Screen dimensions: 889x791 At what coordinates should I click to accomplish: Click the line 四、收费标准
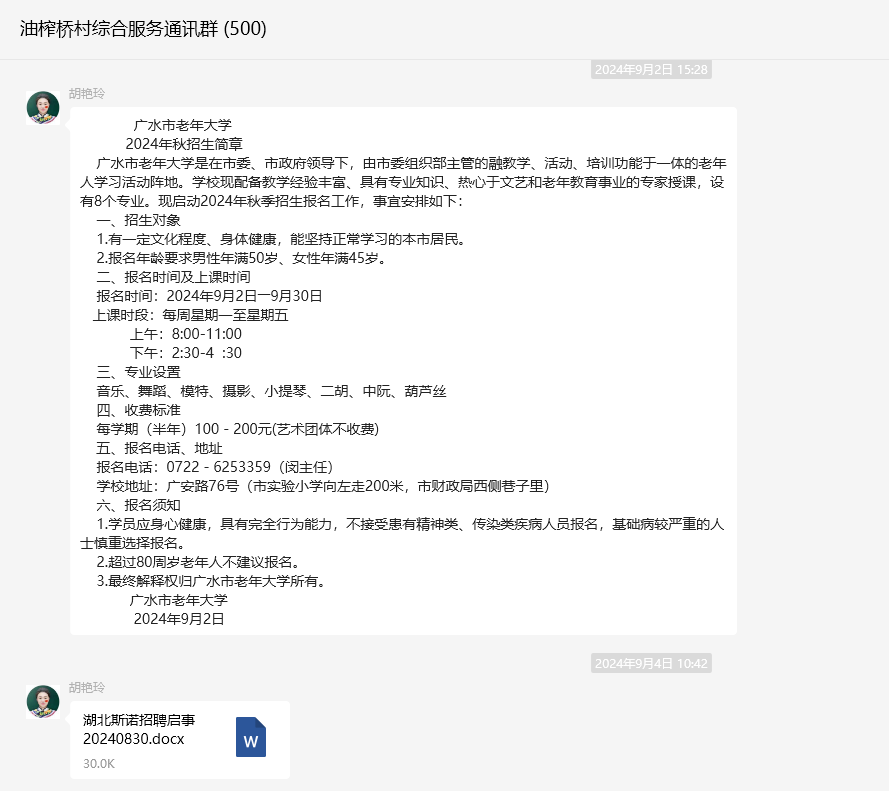138,410
